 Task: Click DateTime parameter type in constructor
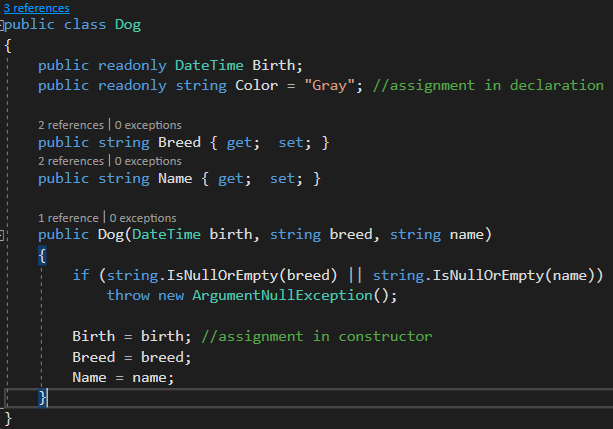[166, 235]
